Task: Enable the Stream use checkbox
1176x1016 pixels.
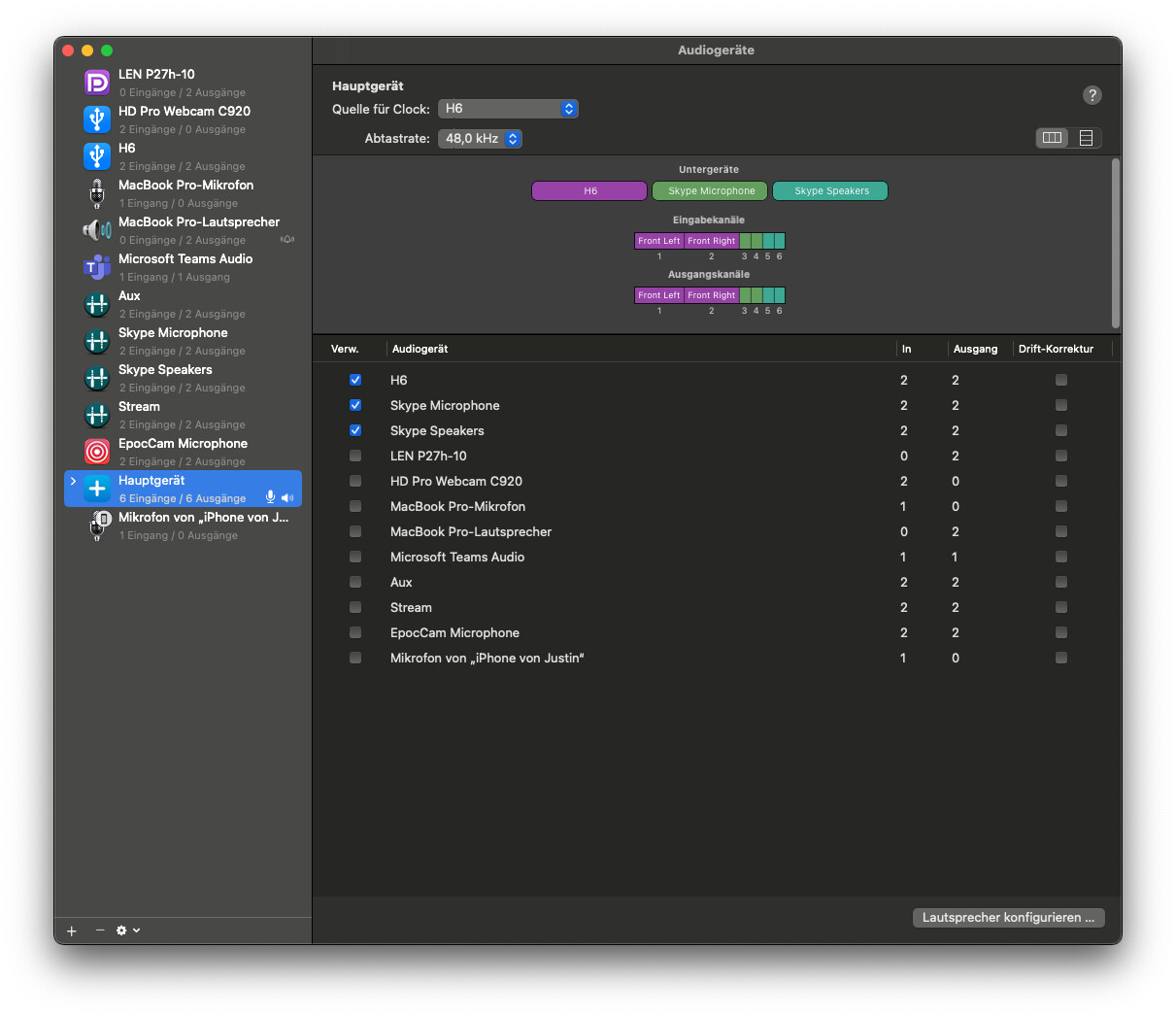Action: coord(355,607)
